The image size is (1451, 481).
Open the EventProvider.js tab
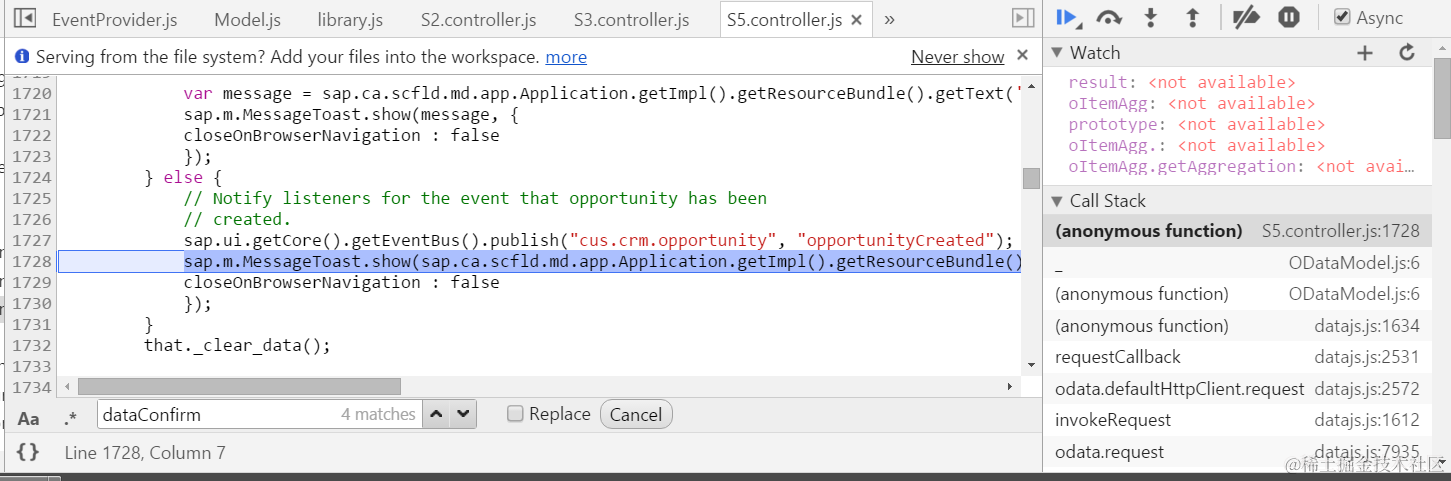click(115, 20)
